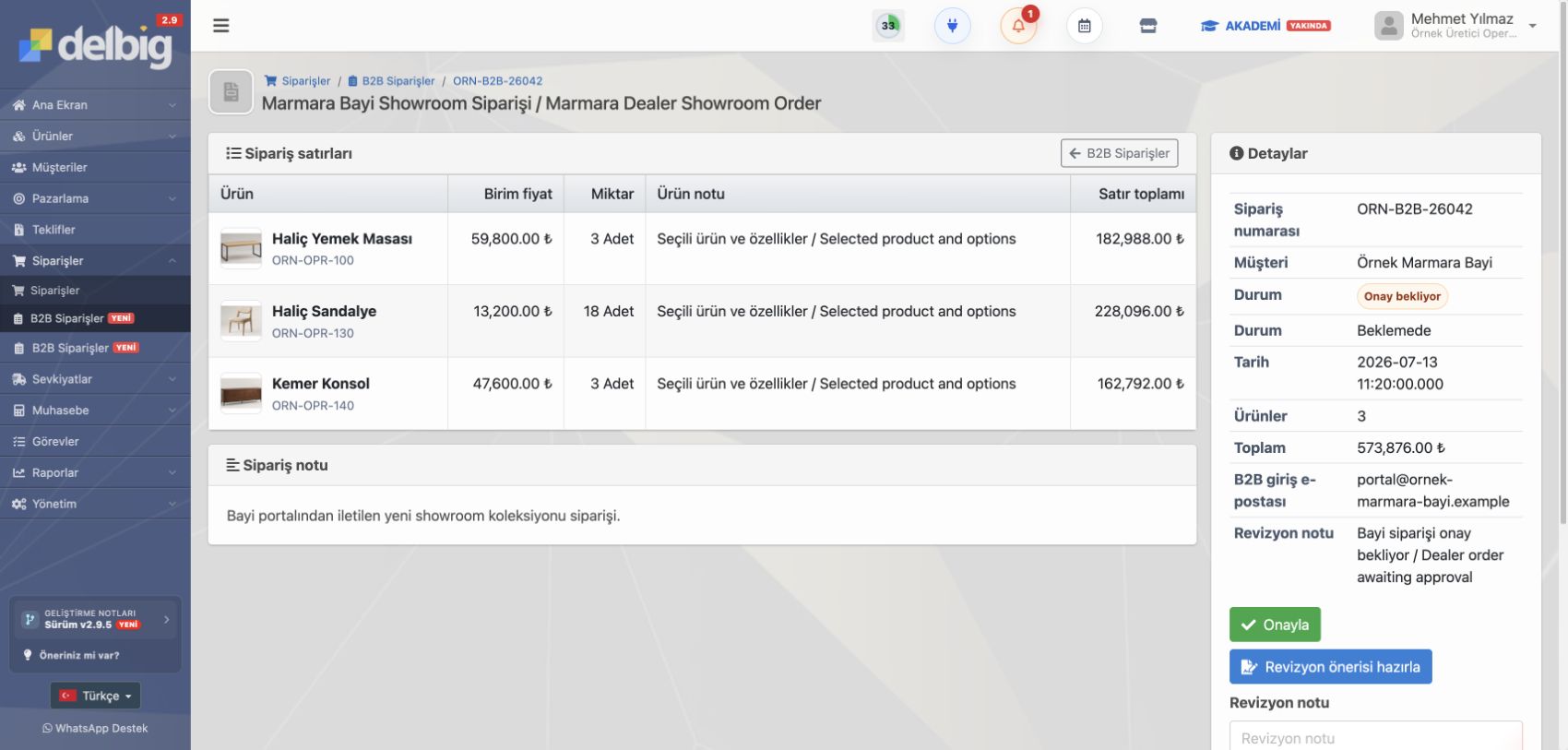Open the store icon in header

coord(1148,26)
